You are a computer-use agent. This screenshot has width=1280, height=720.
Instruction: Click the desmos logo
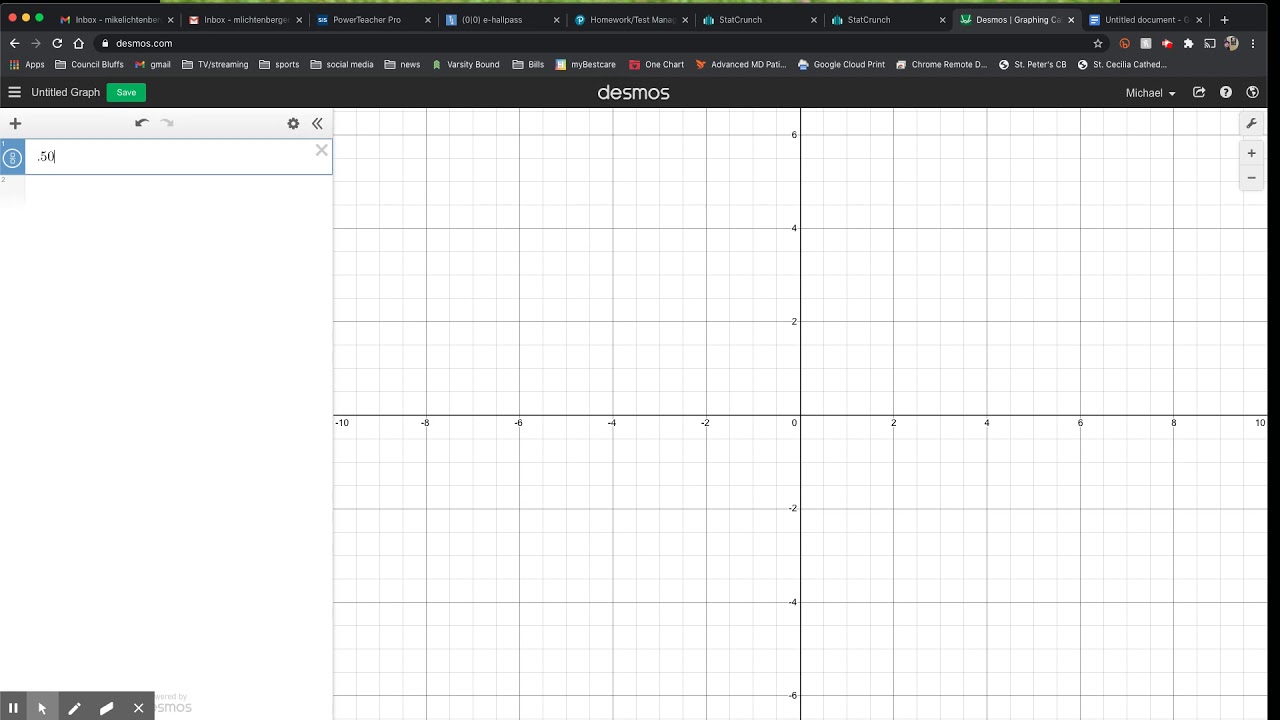[x=633, y=93]
